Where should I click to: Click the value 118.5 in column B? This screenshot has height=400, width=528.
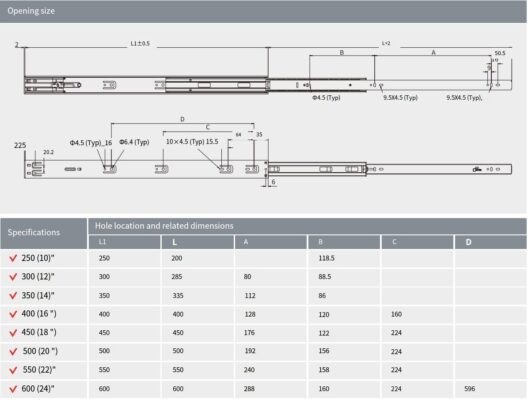tap(326, 258)
